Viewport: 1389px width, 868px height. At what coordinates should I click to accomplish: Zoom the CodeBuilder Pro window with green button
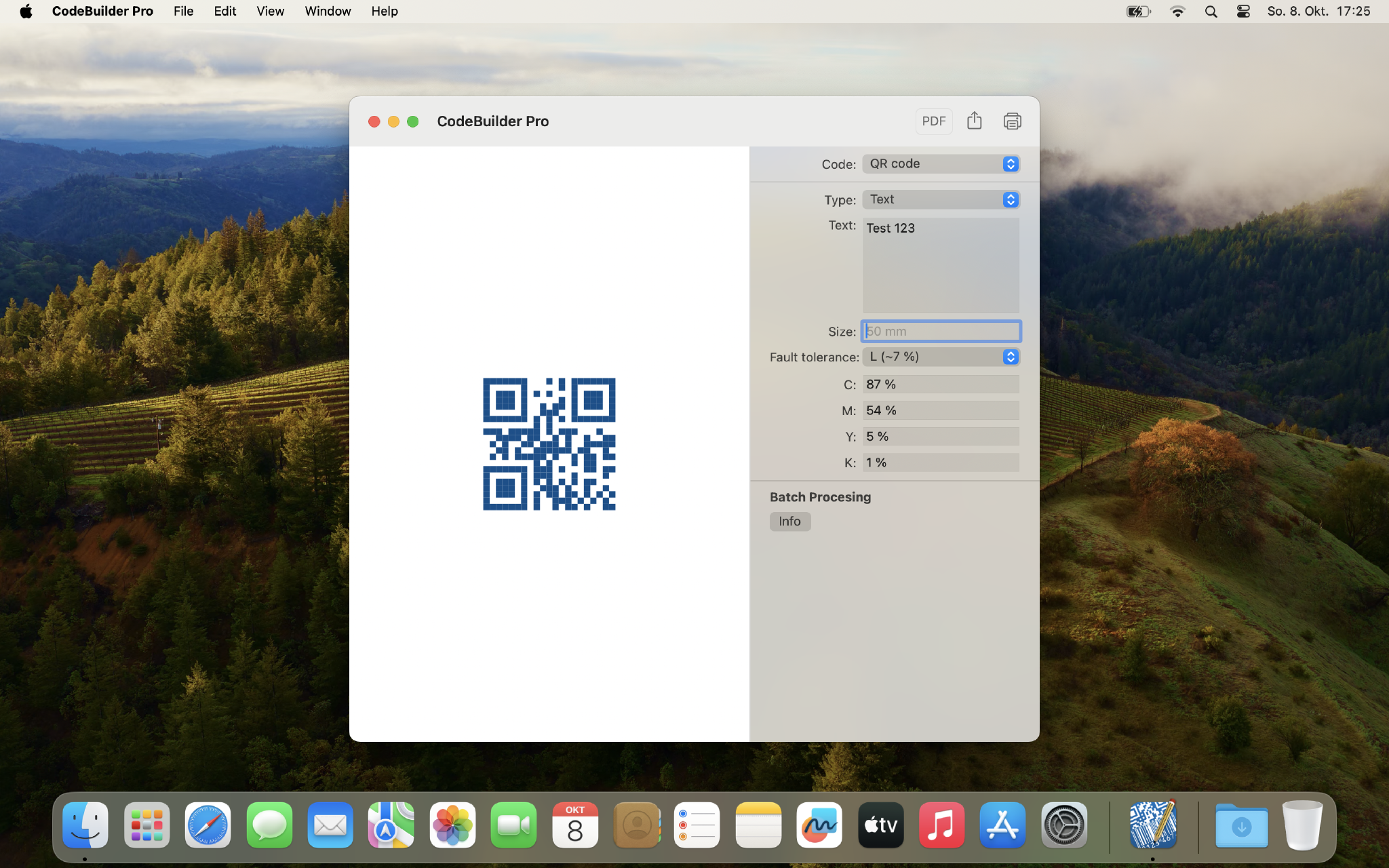point(413,121)
